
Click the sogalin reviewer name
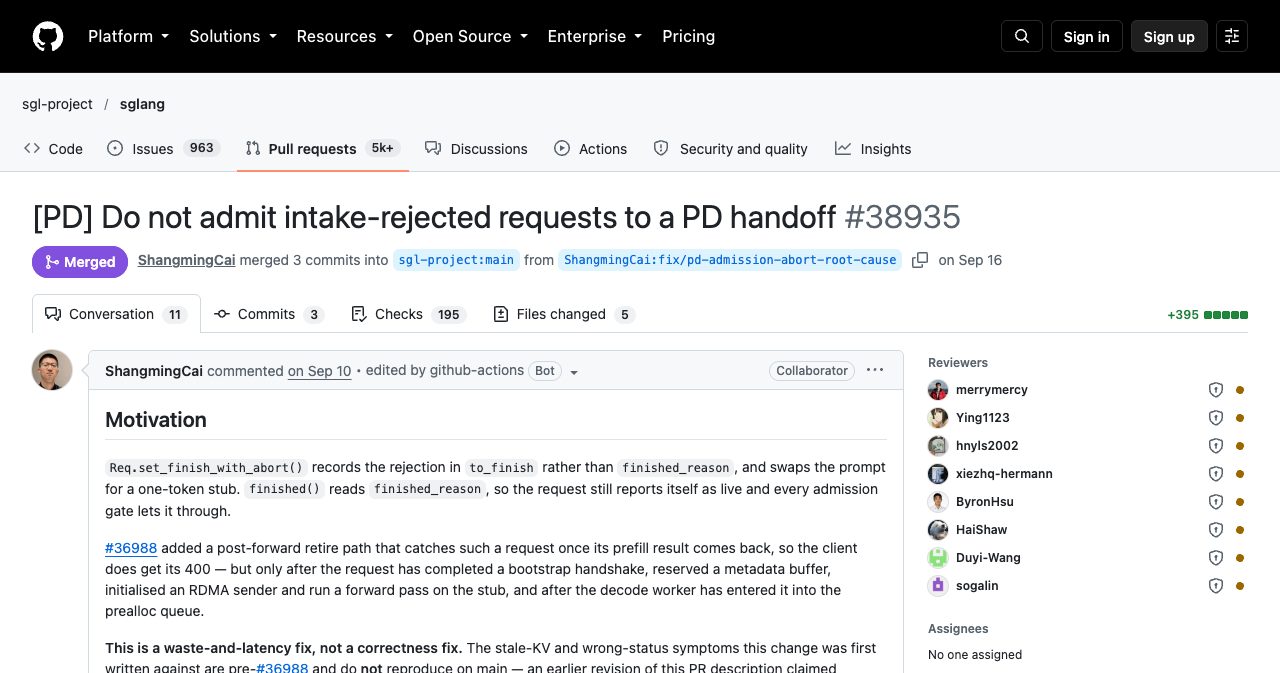pos(977,586)
